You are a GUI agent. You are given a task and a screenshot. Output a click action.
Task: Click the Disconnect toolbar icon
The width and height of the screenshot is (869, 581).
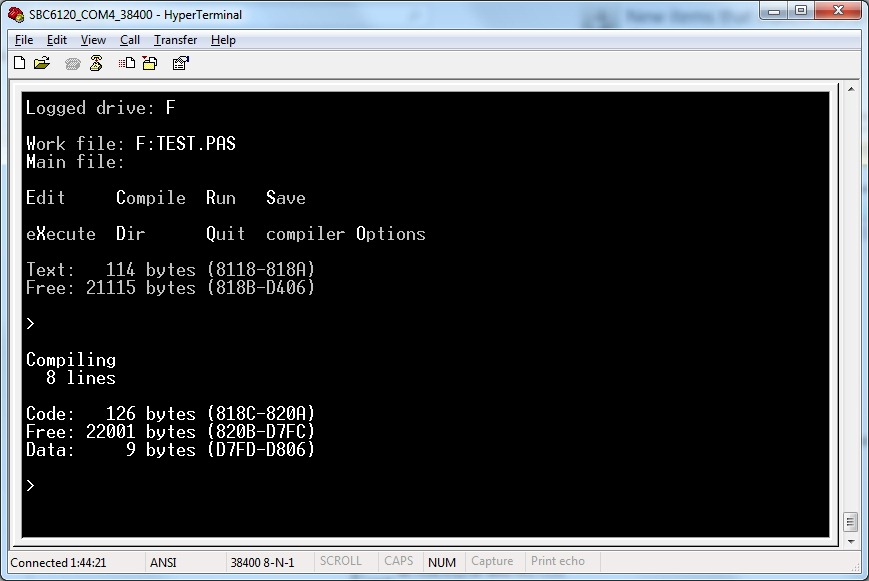(x=96, y=63)
